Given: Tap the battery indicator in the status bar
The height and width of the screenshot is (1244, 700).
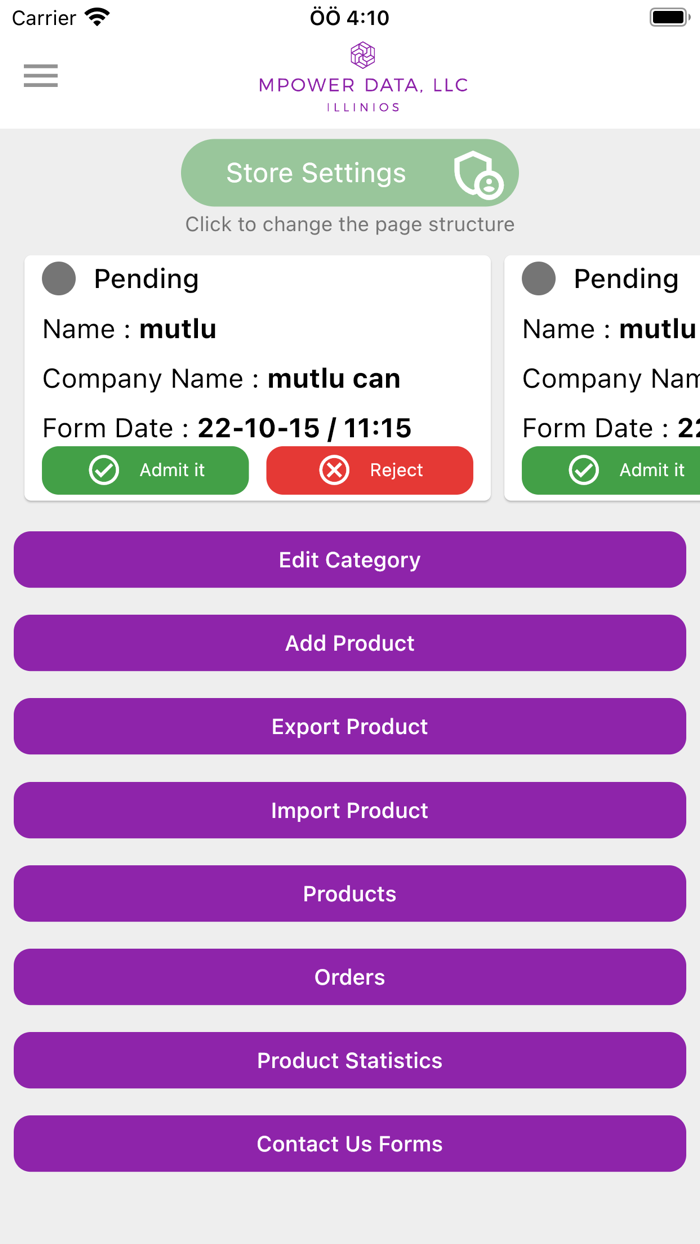Looking at the screenshot, I should pyautogui.click(x=668, y=16).
